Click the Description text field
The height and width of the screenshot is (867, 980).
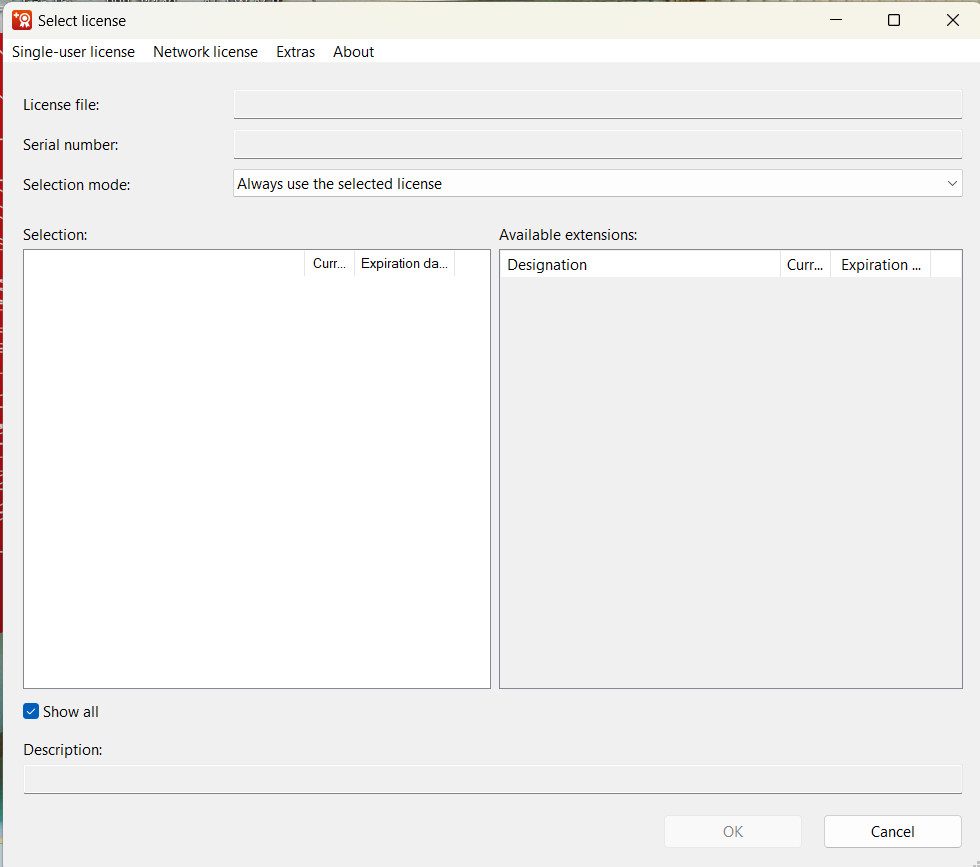click(x=492, y=779)
